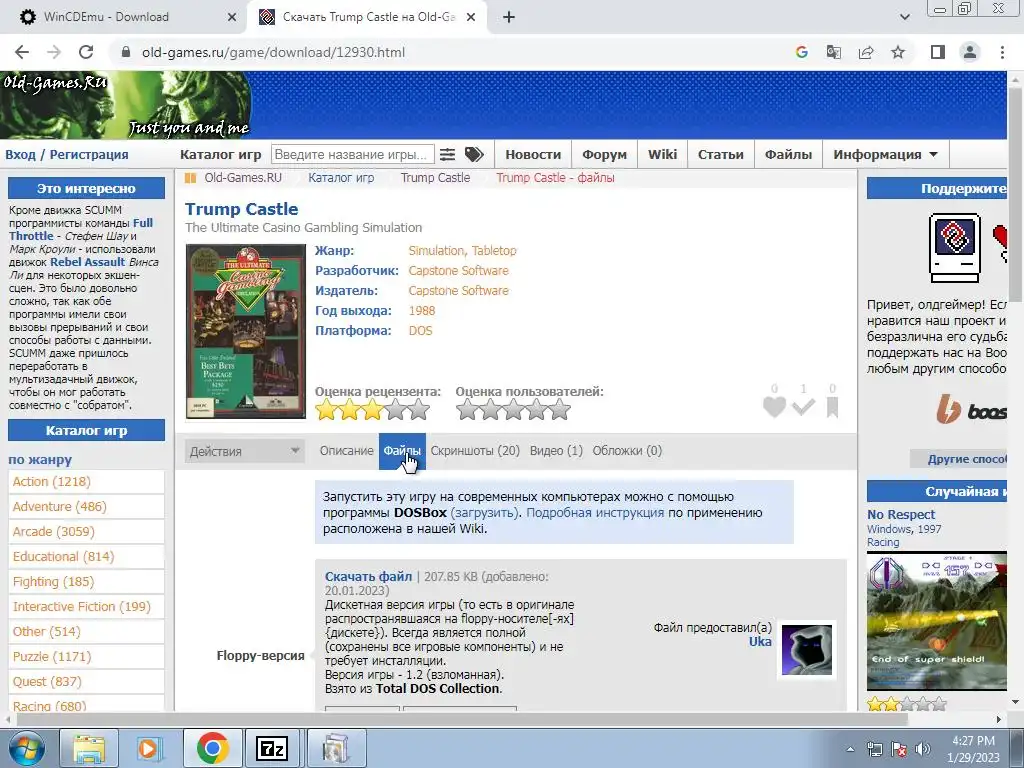Open Chrome's three-dot menu
The height and width of the screenshot is (768, 1024).
(1002, 52)
